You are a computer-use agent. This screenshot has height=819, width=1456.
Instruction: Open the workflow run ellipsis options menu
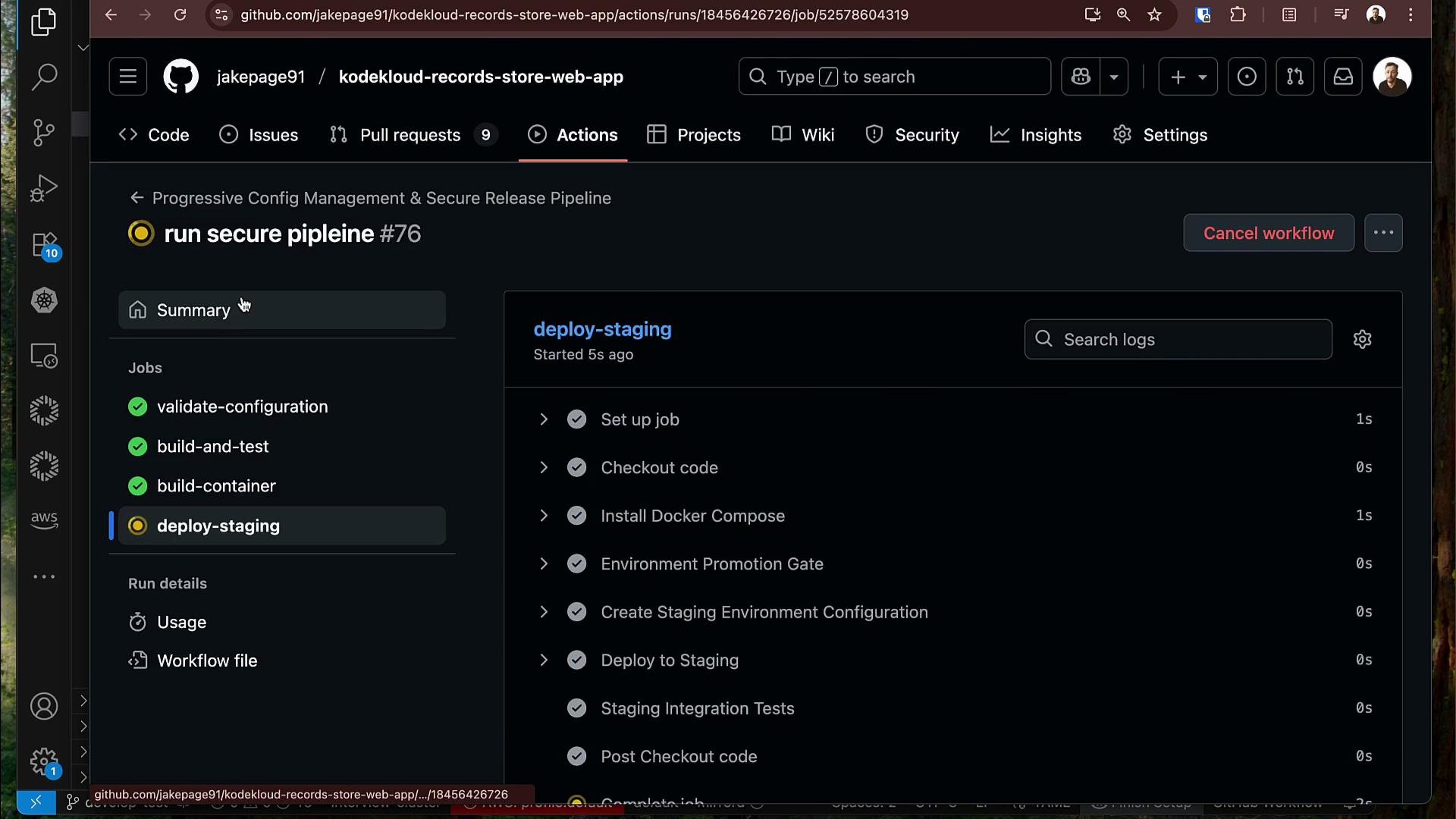click(x=1383, y=233)
